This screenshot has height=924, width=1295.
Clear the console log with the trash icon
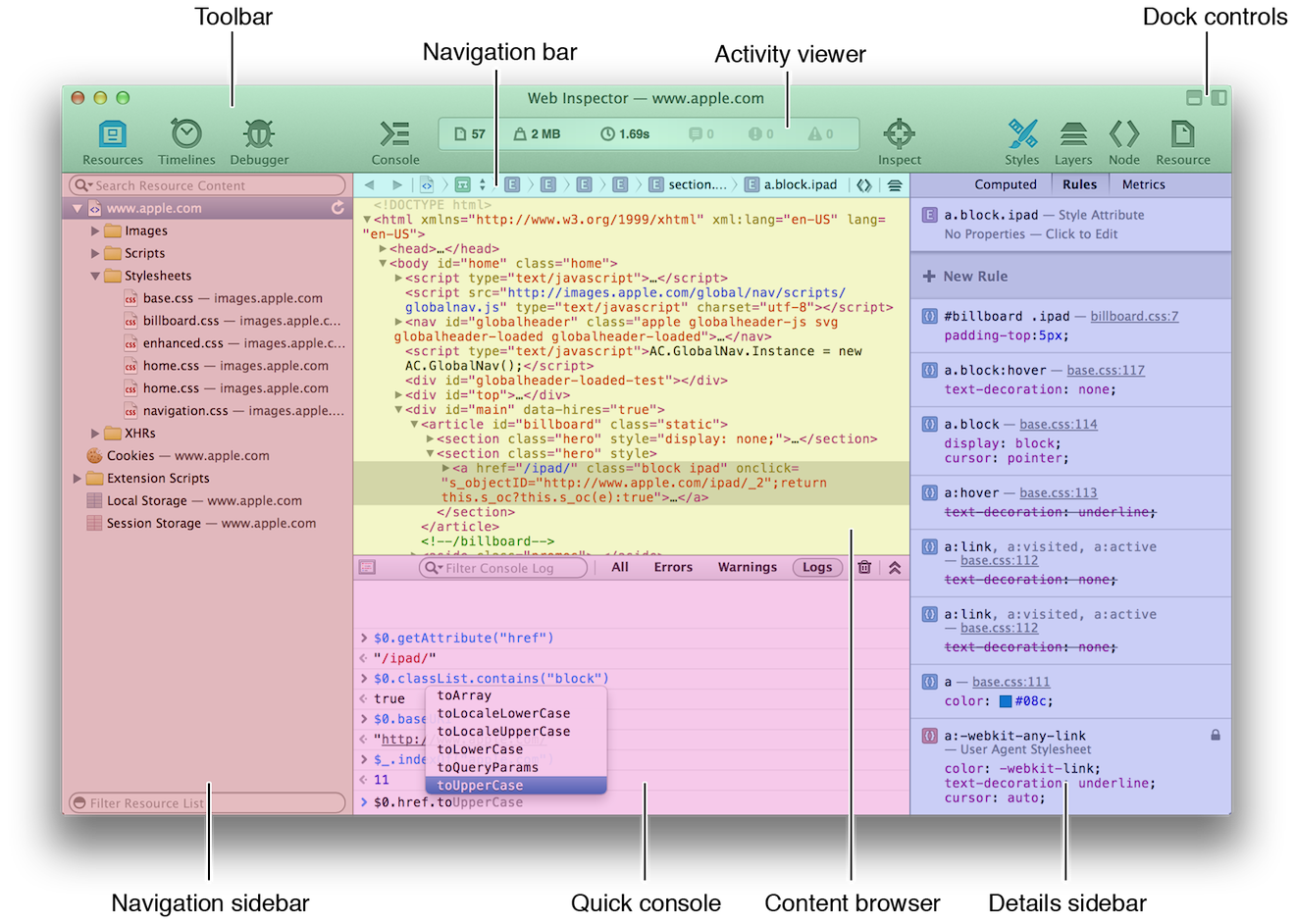(864, 567)
